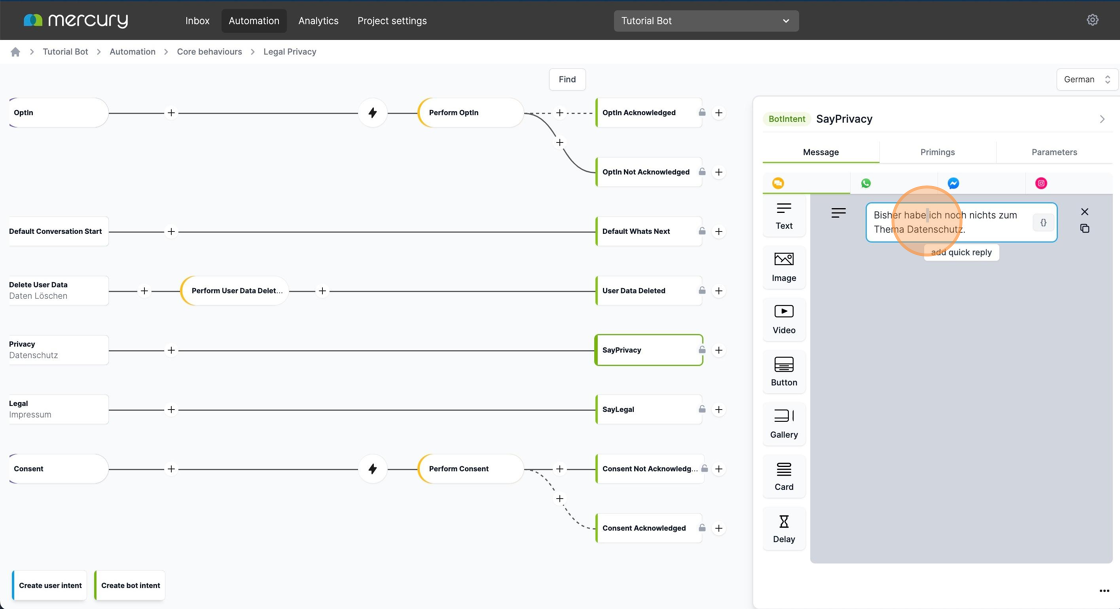Click the lightning trigger icon before Perform Consent

click(x=372, y=469)
